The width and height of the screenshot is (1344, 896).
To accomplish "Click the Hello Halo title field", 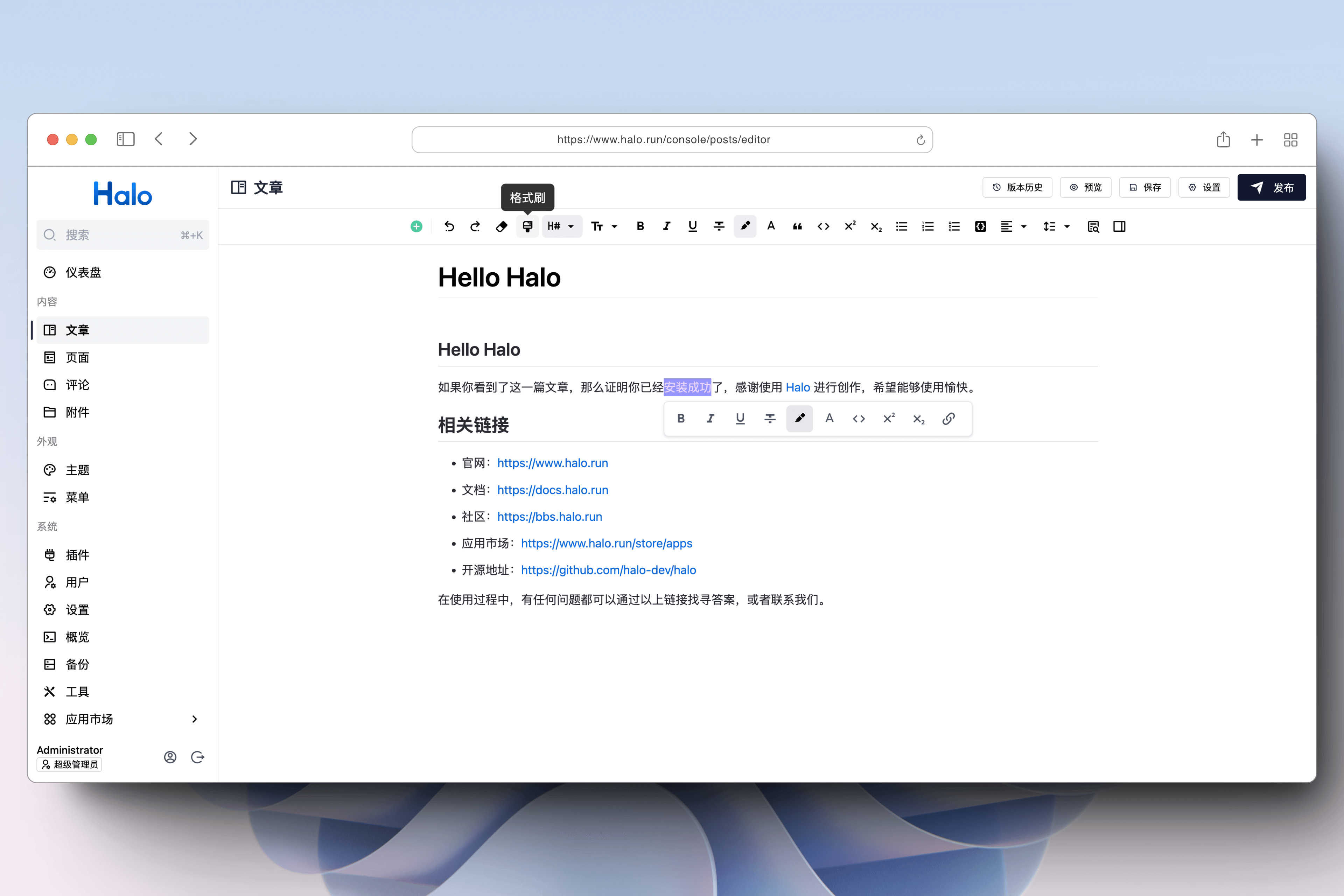I will (768, 278).
